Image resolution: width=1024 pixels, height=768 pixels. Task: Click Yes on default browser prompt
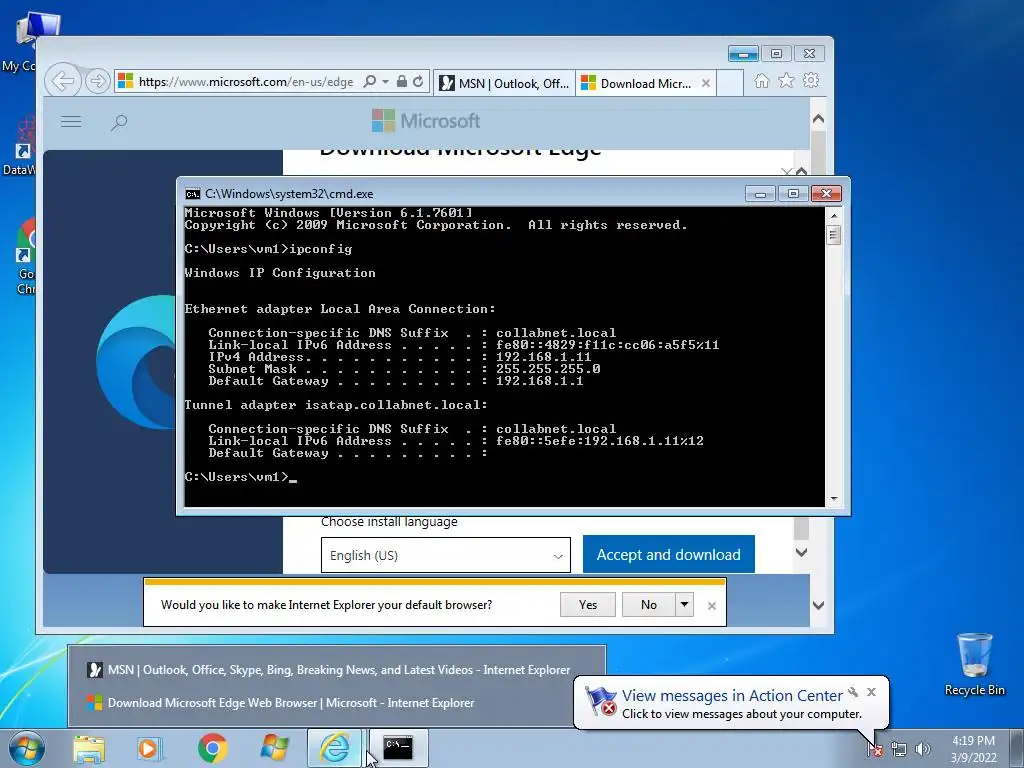(x=588, y=605)
